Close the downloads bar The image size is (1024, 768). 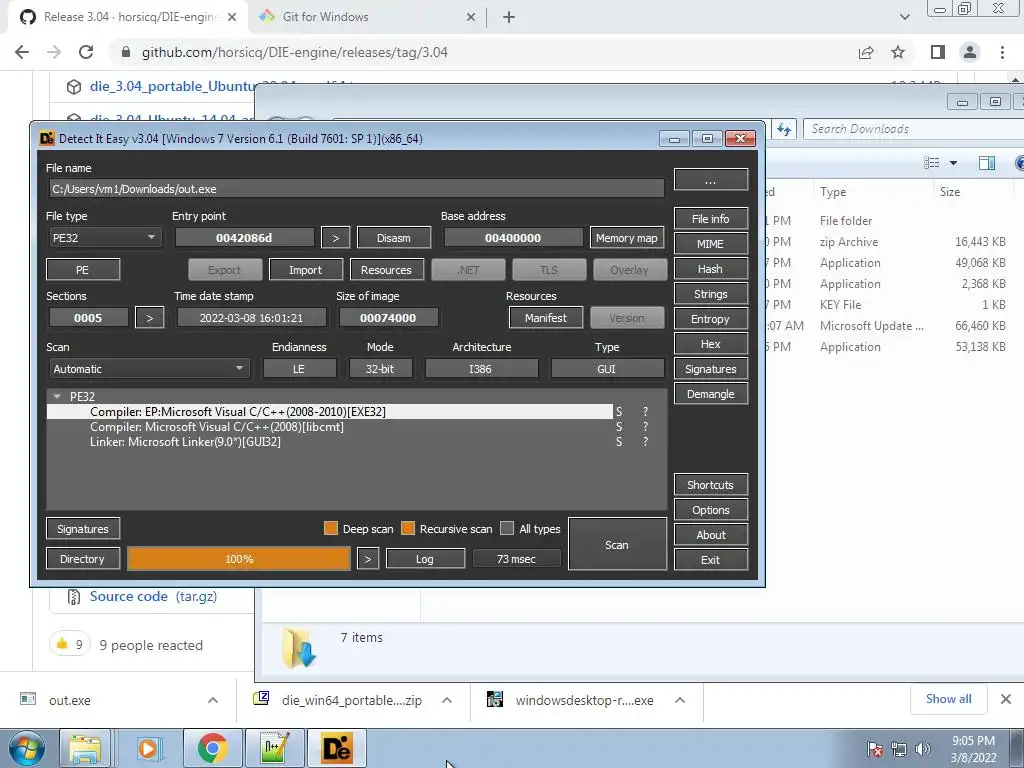[x=1006, y=699]
